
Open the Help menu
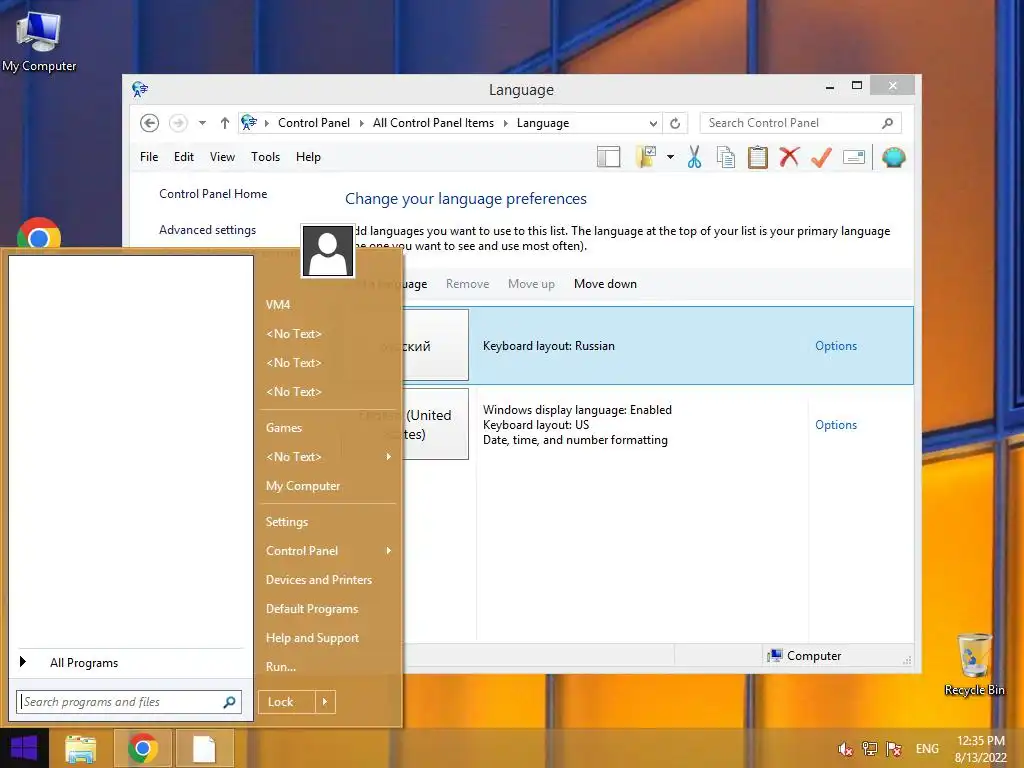(308, 157)
